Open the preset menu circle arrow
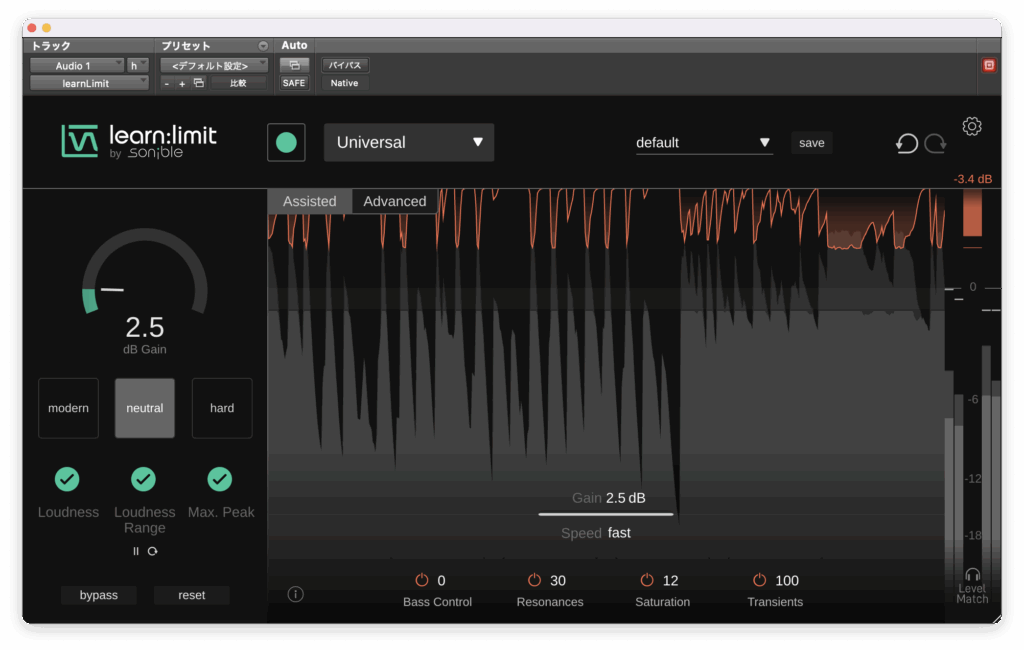 (x=263, y=46)
